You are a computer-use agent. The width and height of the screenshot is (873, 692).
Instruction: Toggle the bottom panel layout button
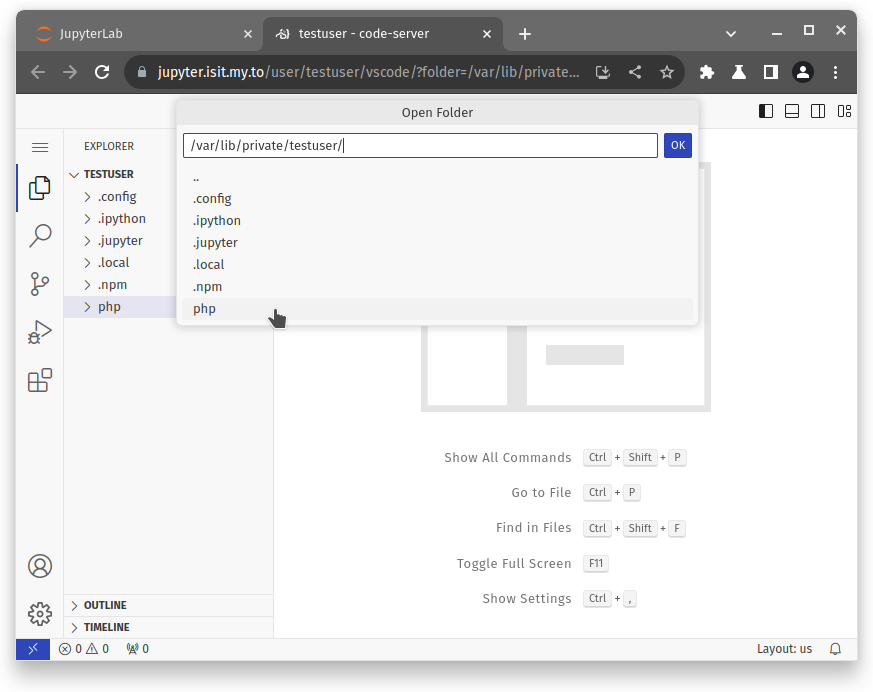(792, 112)
